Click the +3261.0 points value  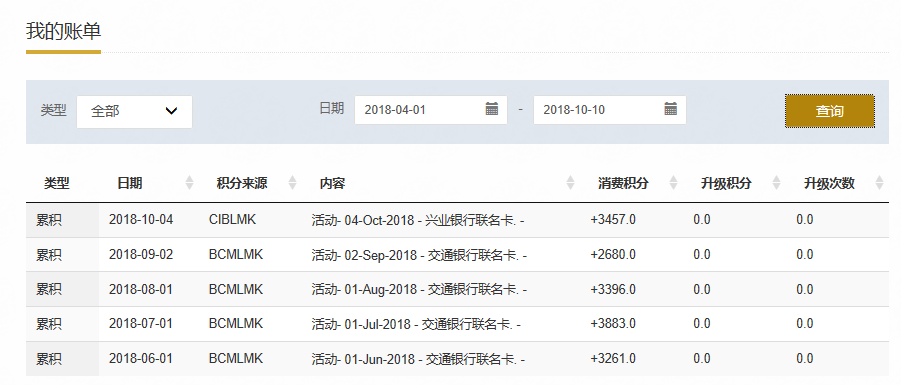coord(613,359)
